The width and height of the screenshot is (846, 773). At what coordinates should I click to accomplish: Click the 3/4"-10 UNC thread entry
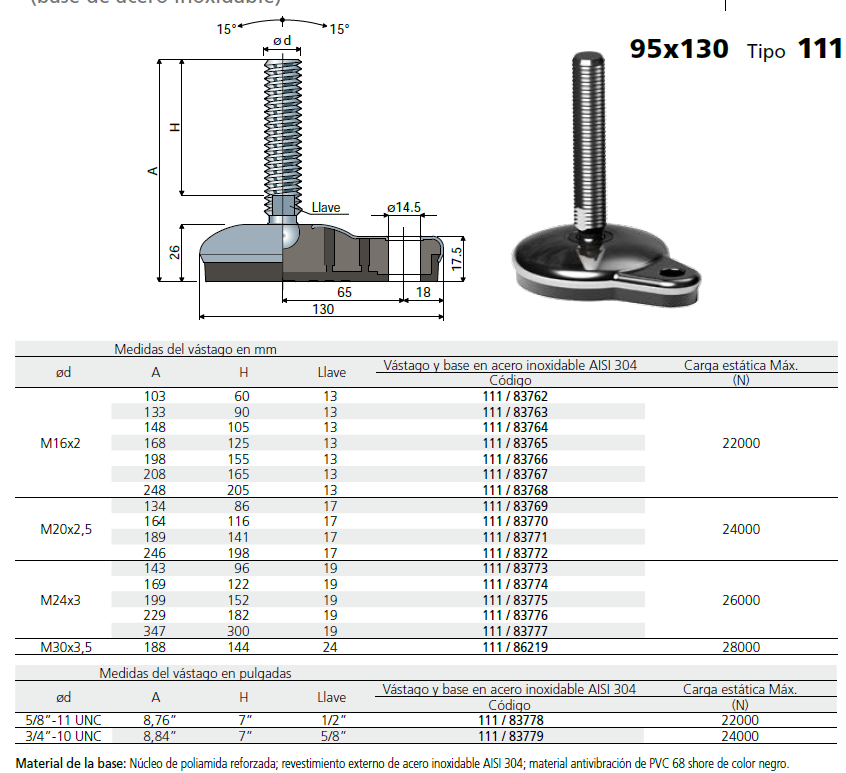point(64,737)
